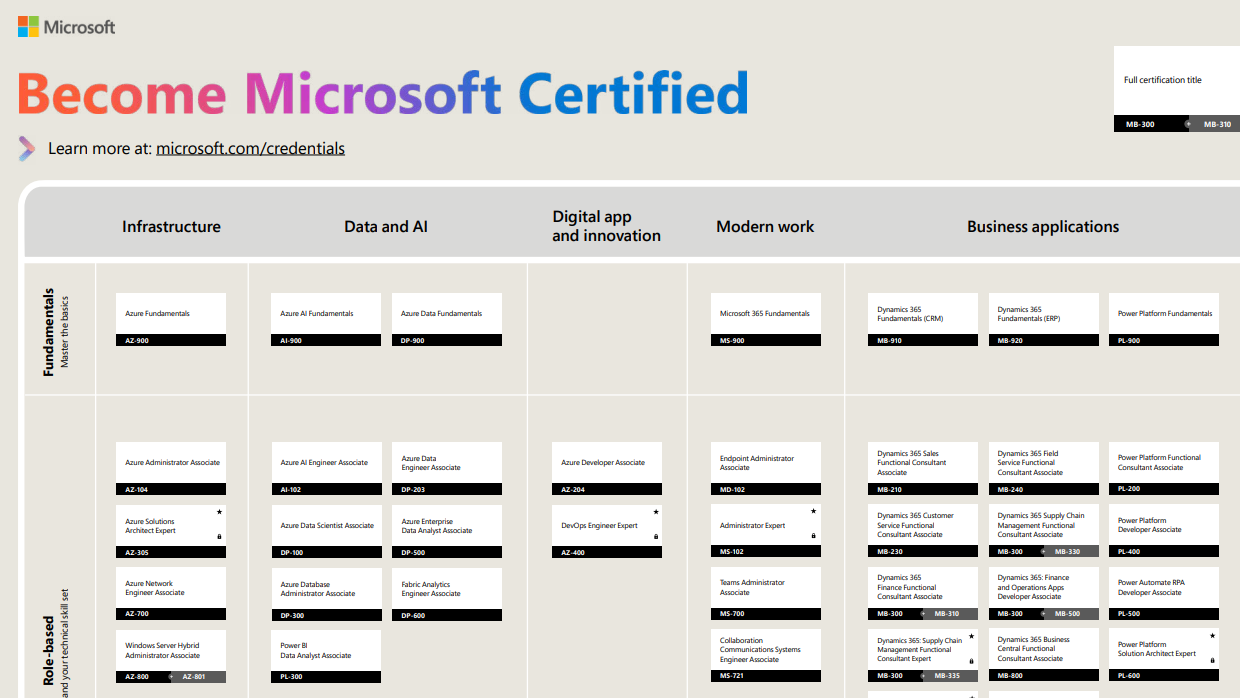Click the Power Platform Fundamentals PL-900 card
1240x698 pixels.
1164,319
